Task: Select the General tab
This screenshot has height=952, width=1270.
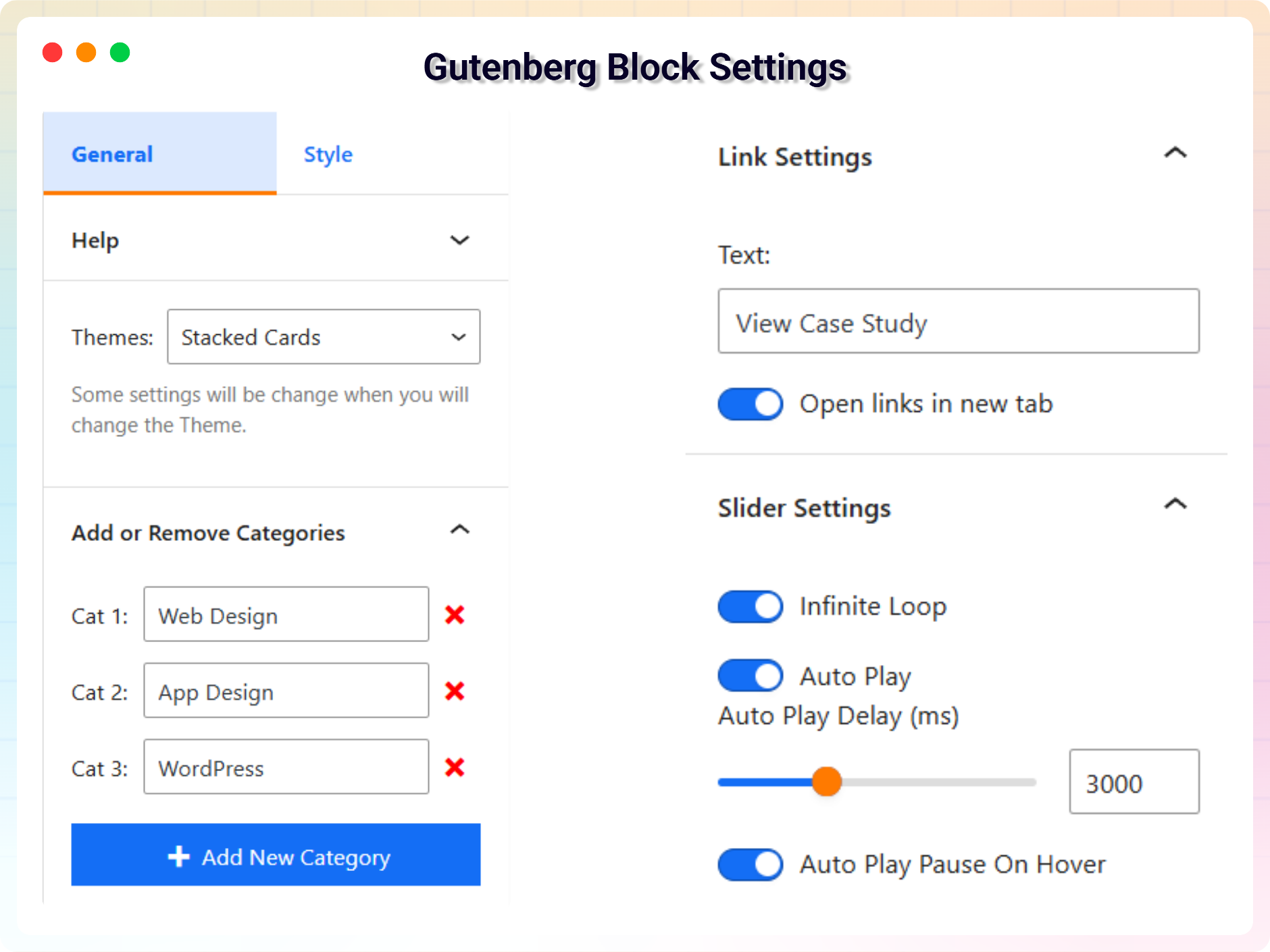Action: (112, 154)
